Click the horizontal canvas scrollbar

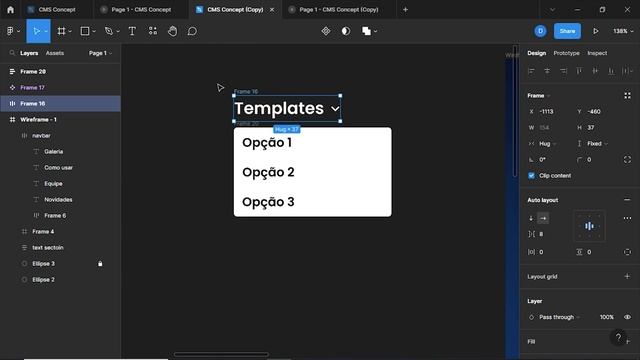tap(221, 354)
